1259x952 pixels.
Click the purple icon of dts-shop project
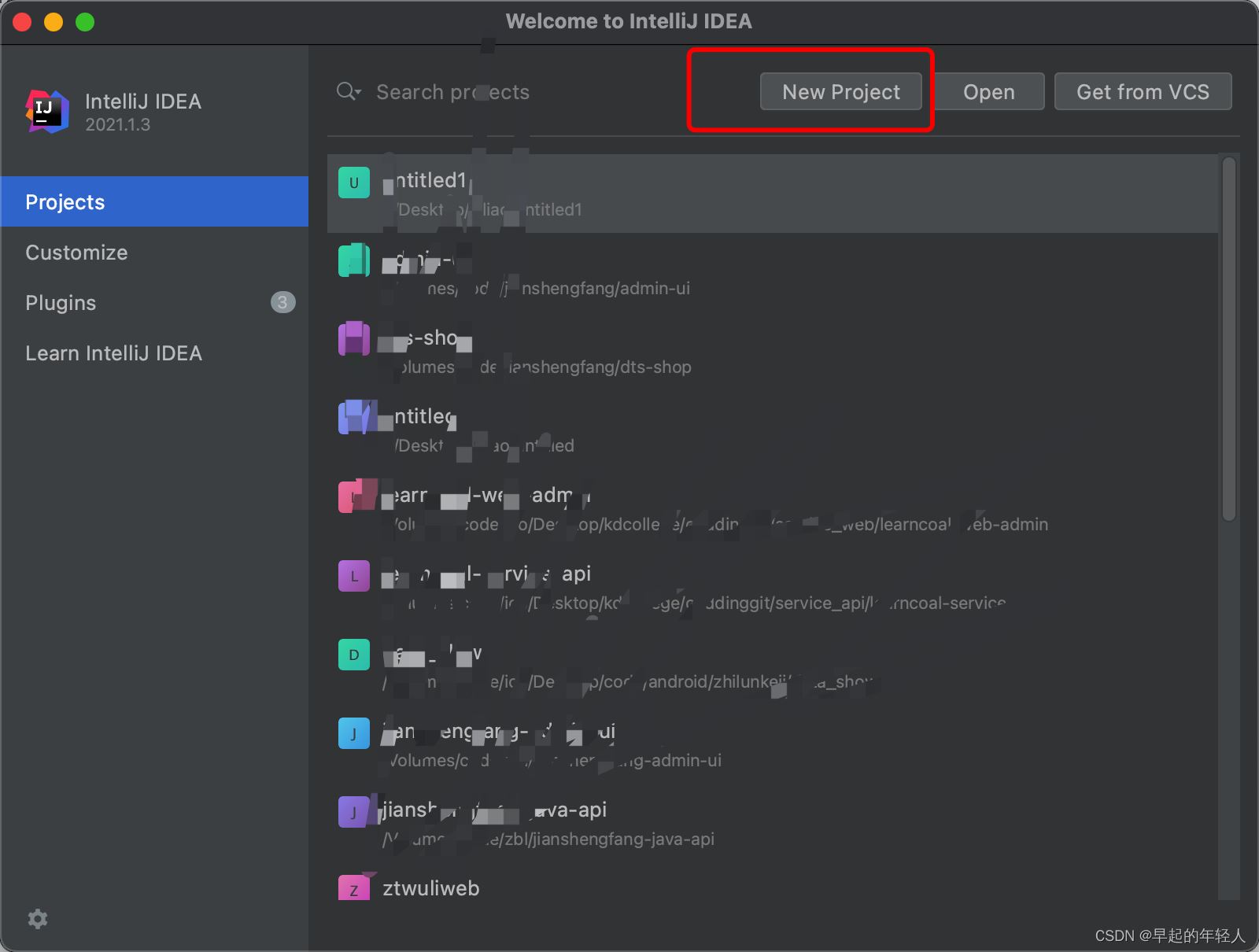[x=354, y=339]
